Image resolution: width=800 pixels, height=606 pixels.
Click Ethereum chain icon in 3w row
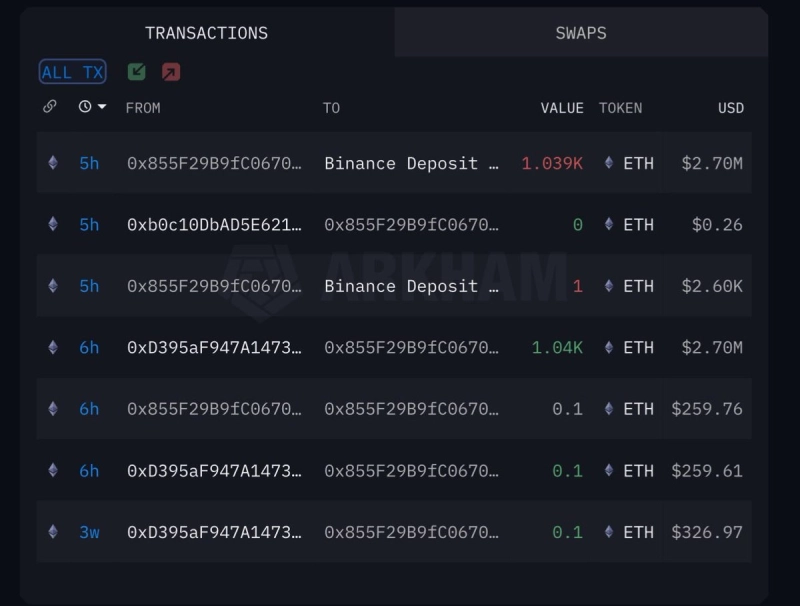53,532
